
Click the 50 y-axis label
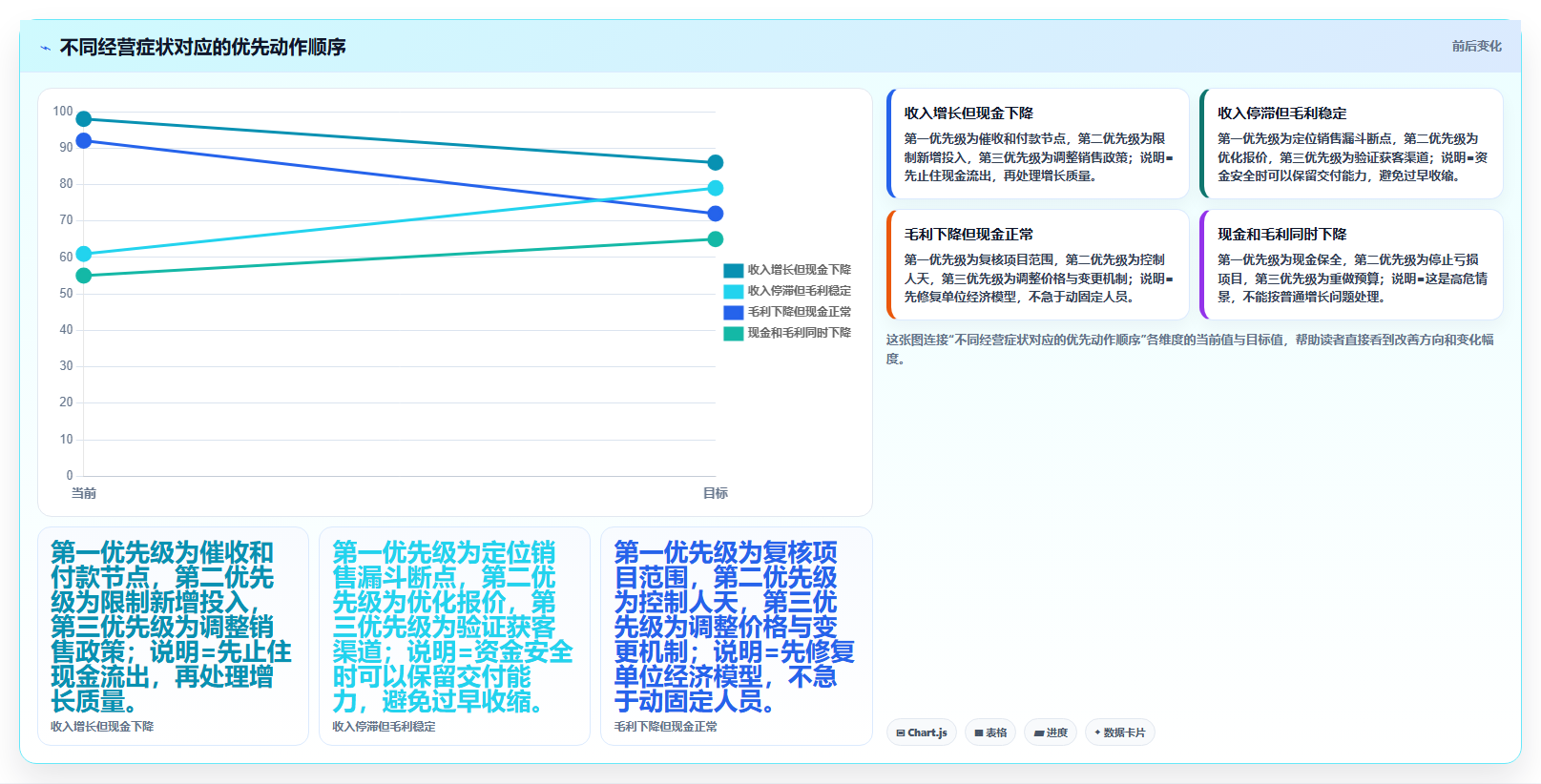pos(66,294)
